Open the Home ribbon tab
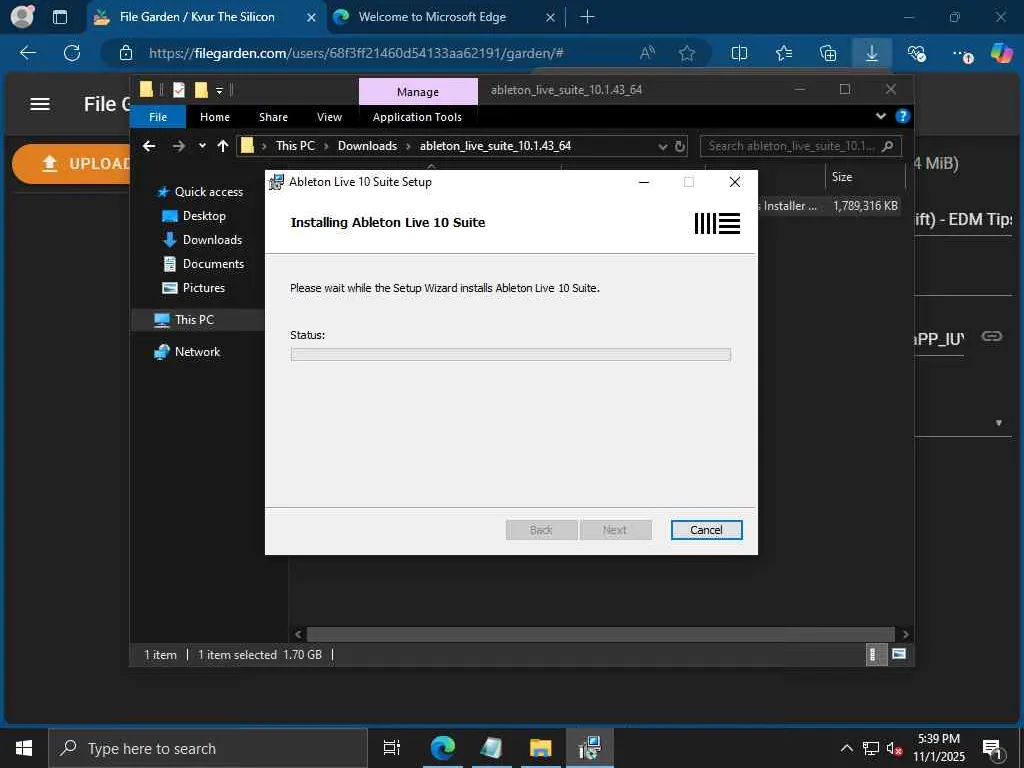This screenshot has width=1024, height=768. [215, 117]
